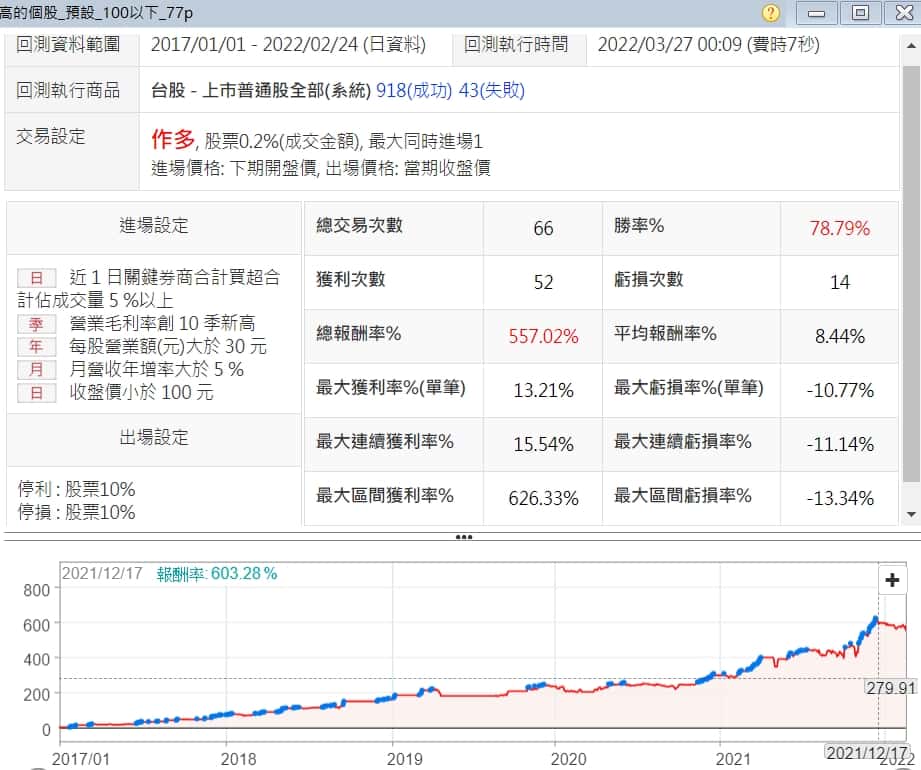Minimize the backtest report window
921x770 pixels.
pyautogui.click(x=818, y=13)
